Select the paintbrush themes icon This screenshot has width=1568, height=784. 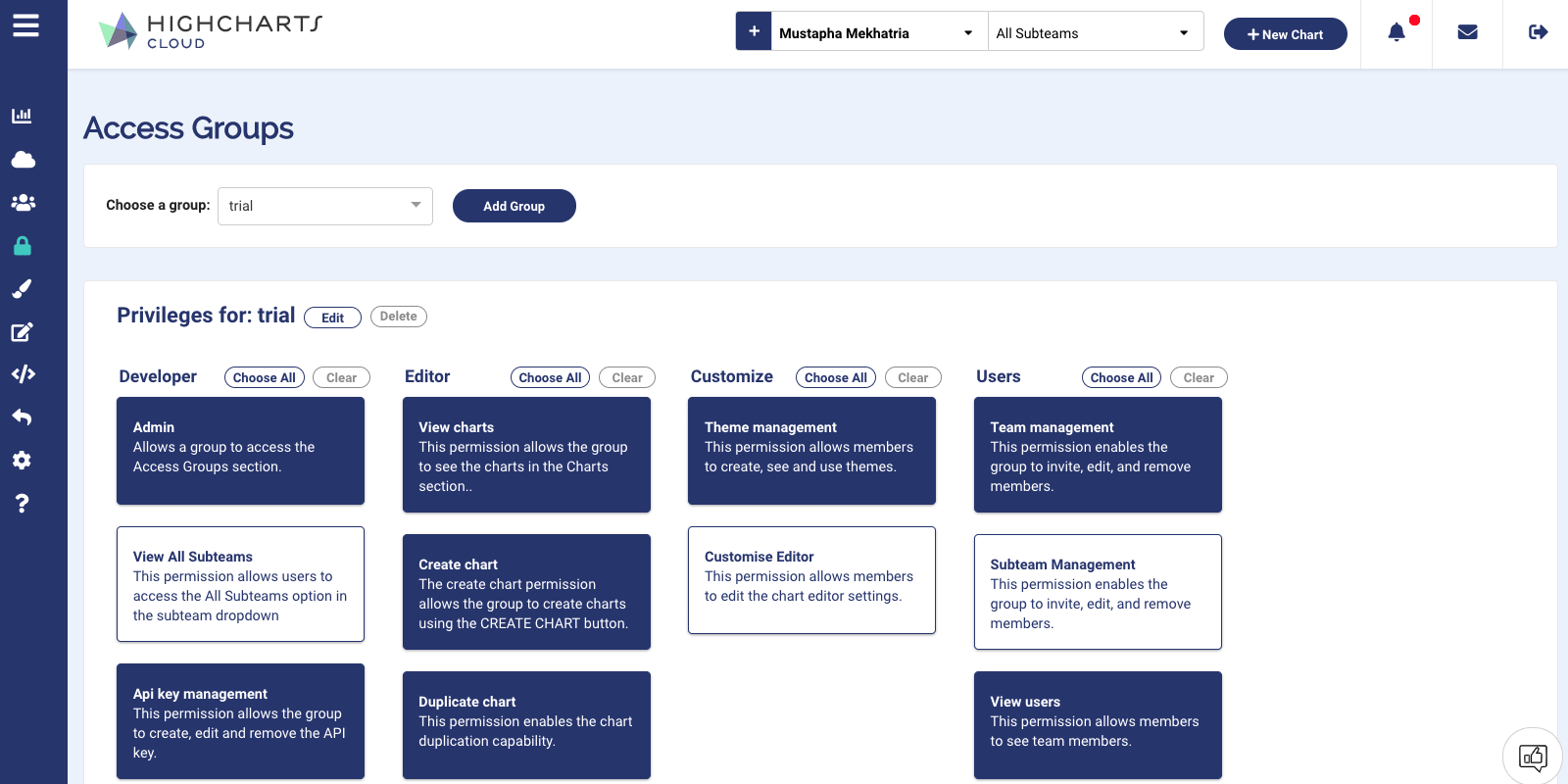click(22, 288)
